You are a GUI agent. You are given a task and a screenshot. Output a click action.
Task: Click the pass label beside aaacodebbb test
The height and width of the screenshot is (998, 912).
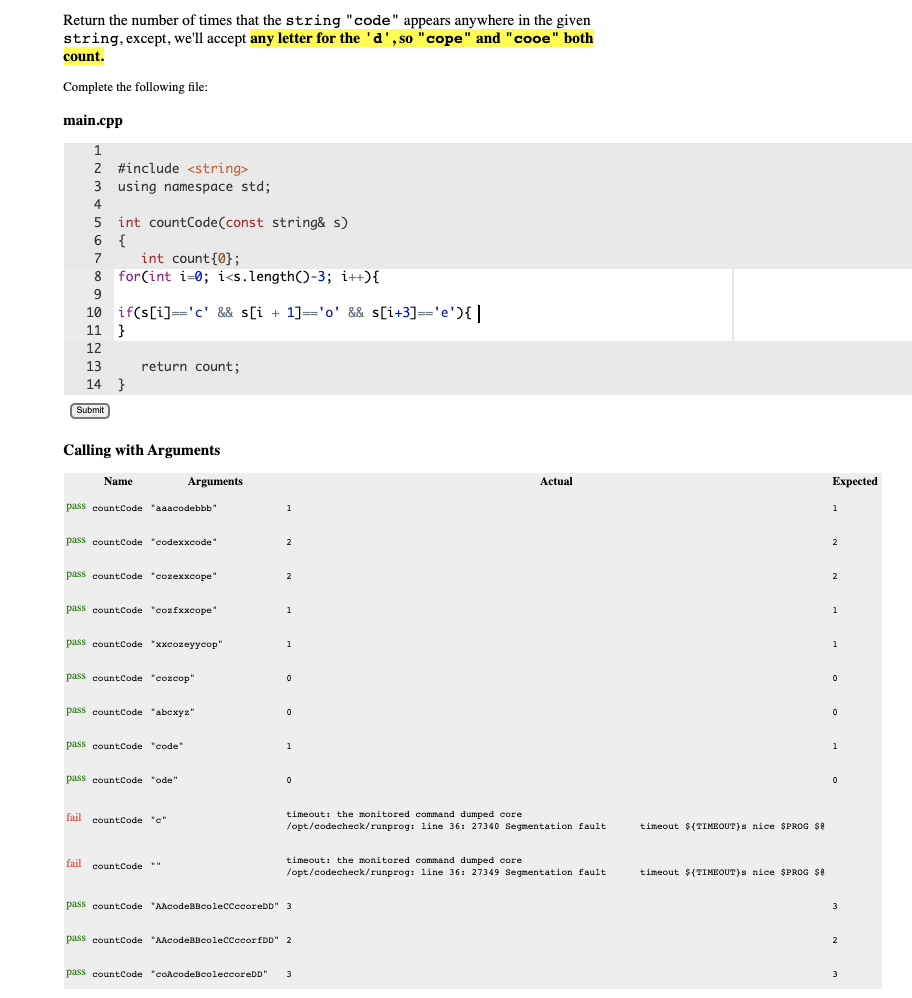pos(75,507)
